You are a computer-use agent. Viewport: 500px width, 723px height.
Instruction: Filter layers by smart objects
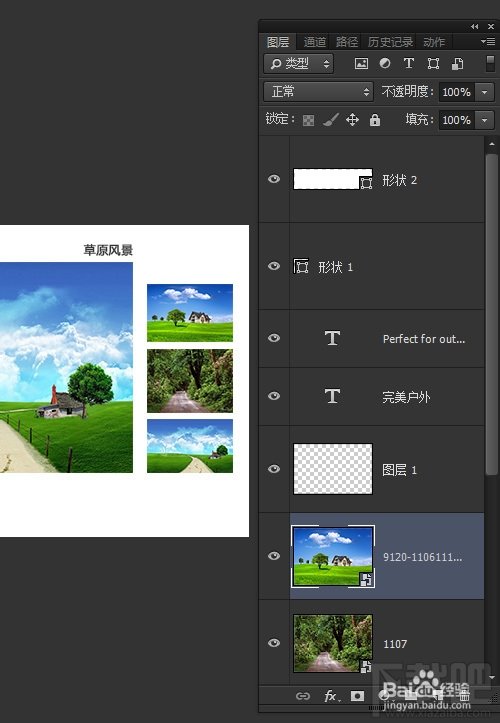point(457,64)
